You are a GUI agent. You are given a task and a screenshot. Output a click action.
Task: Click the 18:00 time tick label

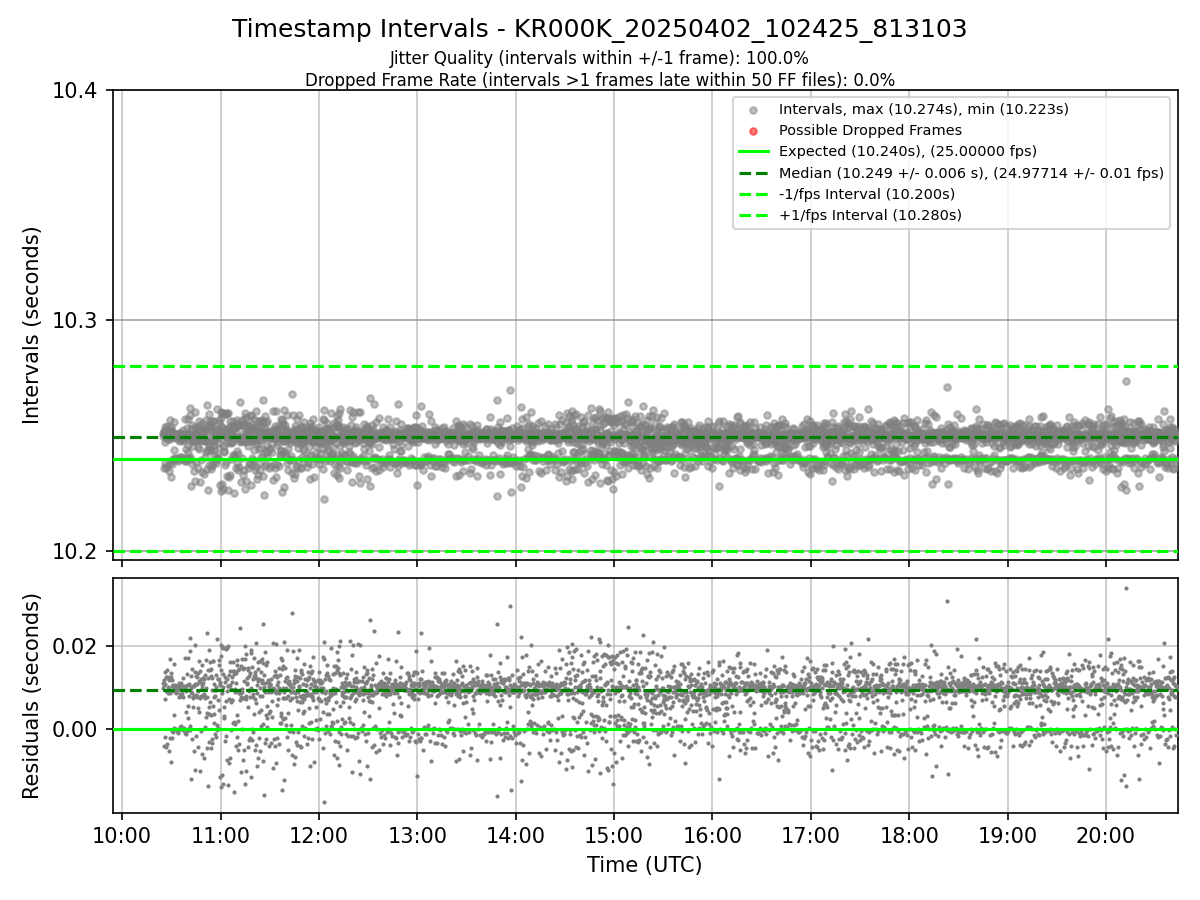(x=909, y=836)
